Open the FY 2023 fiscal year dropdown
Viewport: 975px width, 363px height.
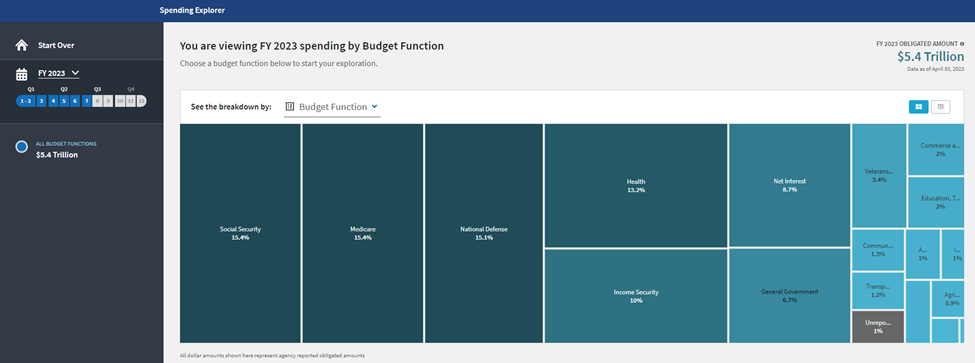[58, 73]
